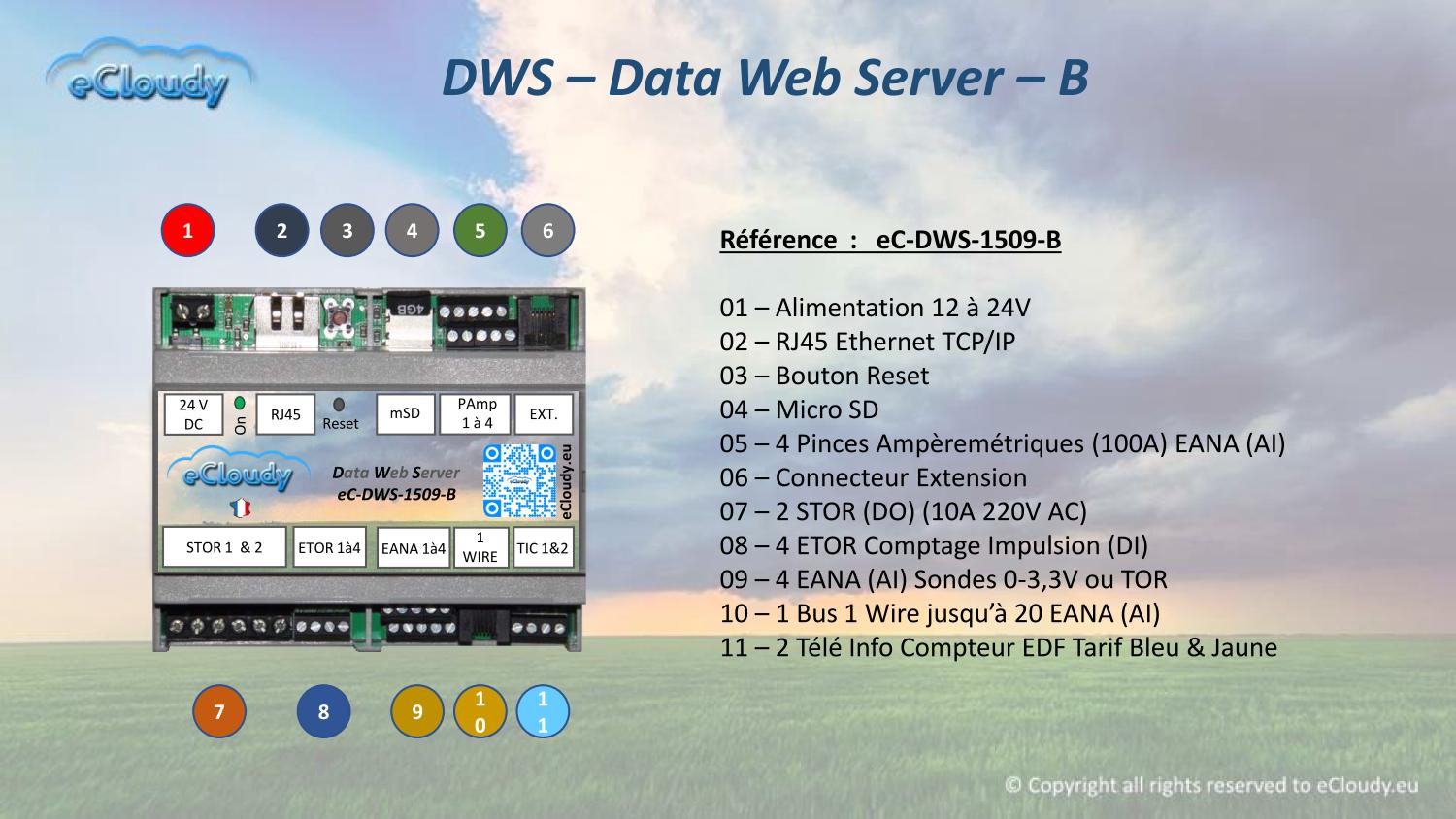Click the mSD label box
This screenshot has width=1456, height=819.
tap(405, 413)
